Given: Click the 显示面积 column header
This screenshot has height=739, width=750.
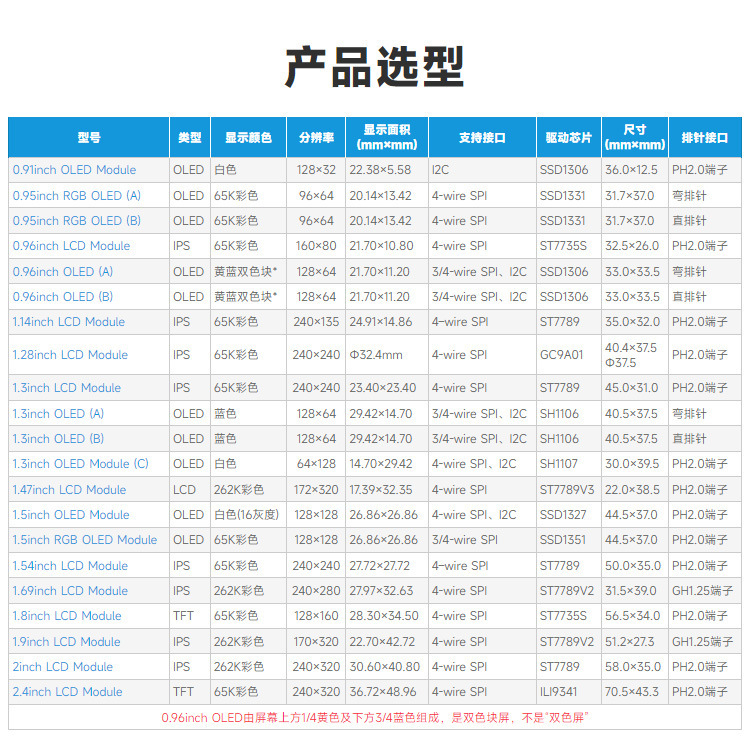Looking at the screenshot, I should coord(387,138).
